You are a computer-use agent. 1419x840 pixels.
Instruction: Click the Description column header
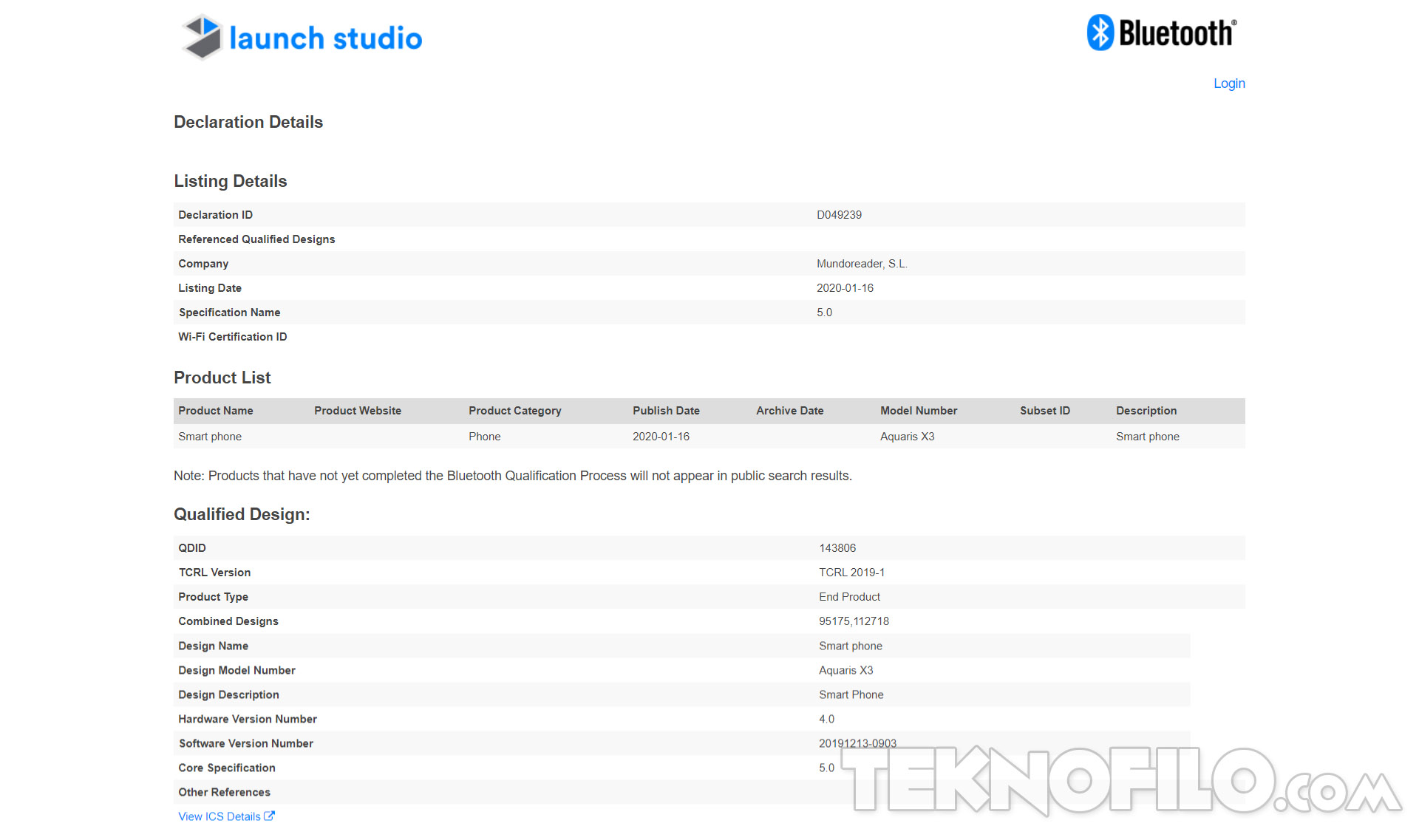tap(1146, 411)
